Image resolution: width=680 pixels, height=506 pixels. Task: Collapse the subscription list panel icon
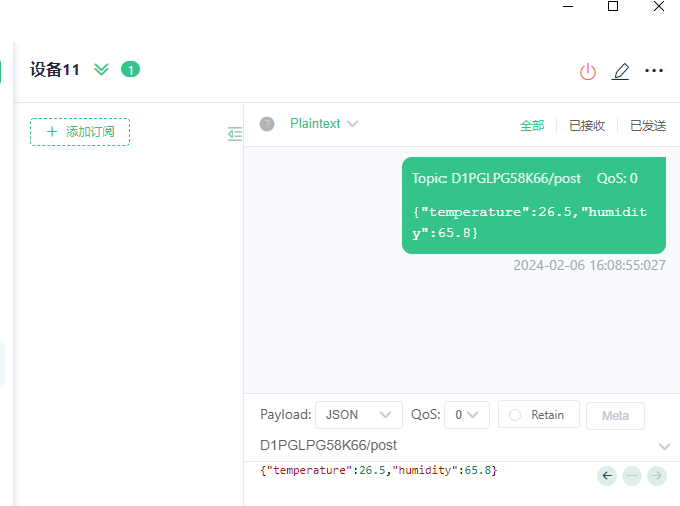[235, 134]
